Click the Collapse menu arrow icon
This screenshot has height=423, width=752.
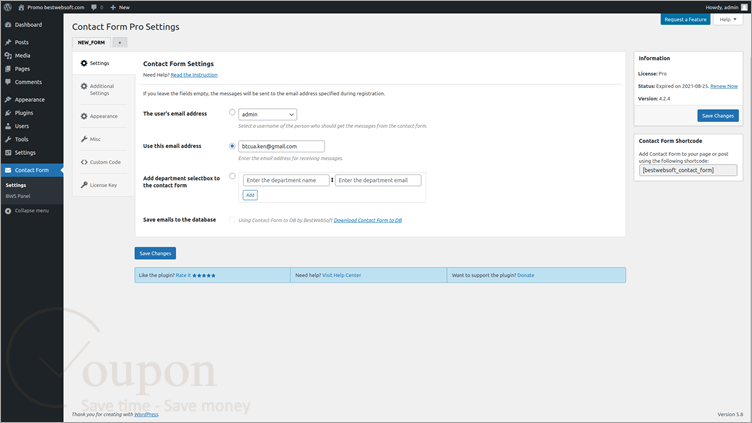click(x=8, y=211)
